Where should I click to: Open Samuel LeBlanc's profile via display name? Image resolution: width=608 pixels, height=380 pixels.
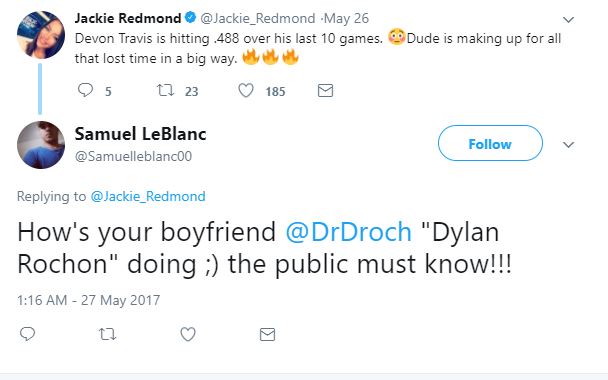140,134
